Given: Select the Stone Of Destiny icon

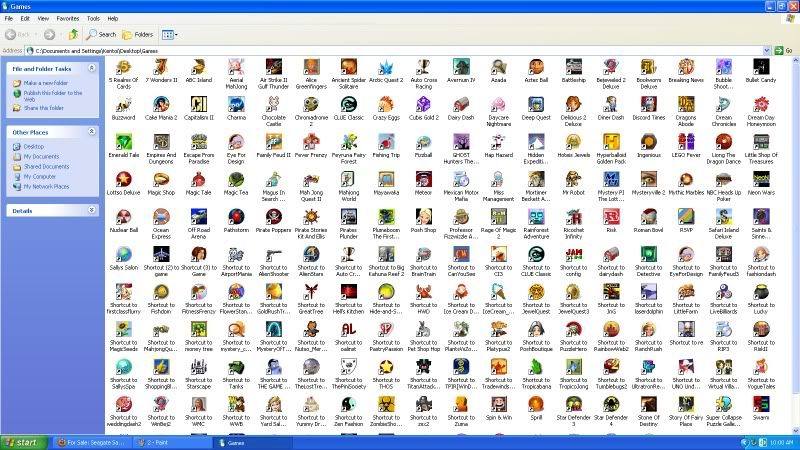Looking at the screenshot, I should pyautogui.click(x=648, y=405).
